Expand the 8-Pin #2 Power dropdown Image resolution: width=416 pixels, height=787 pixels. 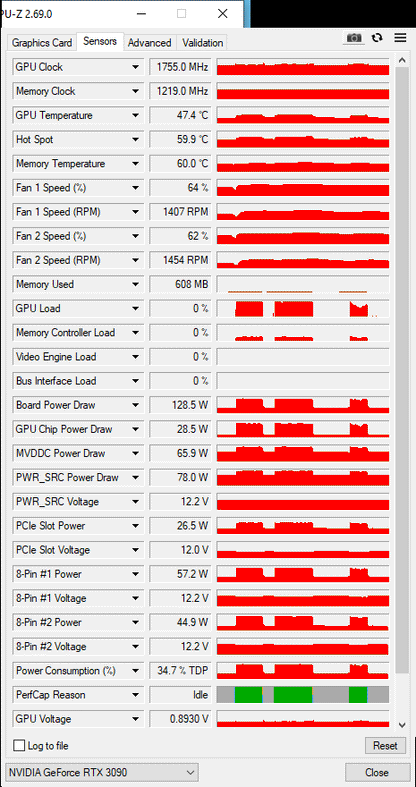pyautogui.click(x=135, y=622)
